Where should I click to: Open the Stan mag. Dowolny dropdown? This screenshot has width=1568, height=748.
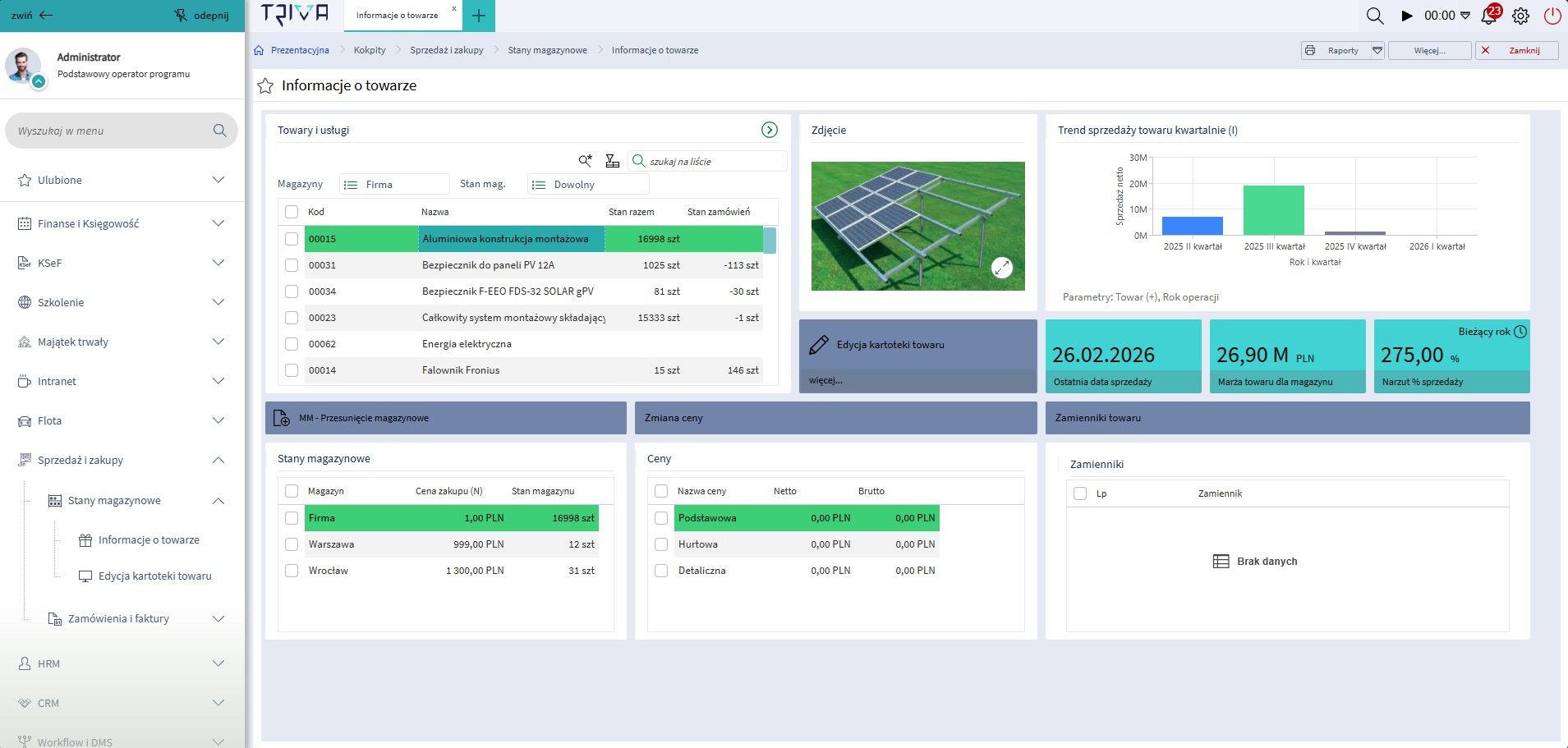point(587,185)
